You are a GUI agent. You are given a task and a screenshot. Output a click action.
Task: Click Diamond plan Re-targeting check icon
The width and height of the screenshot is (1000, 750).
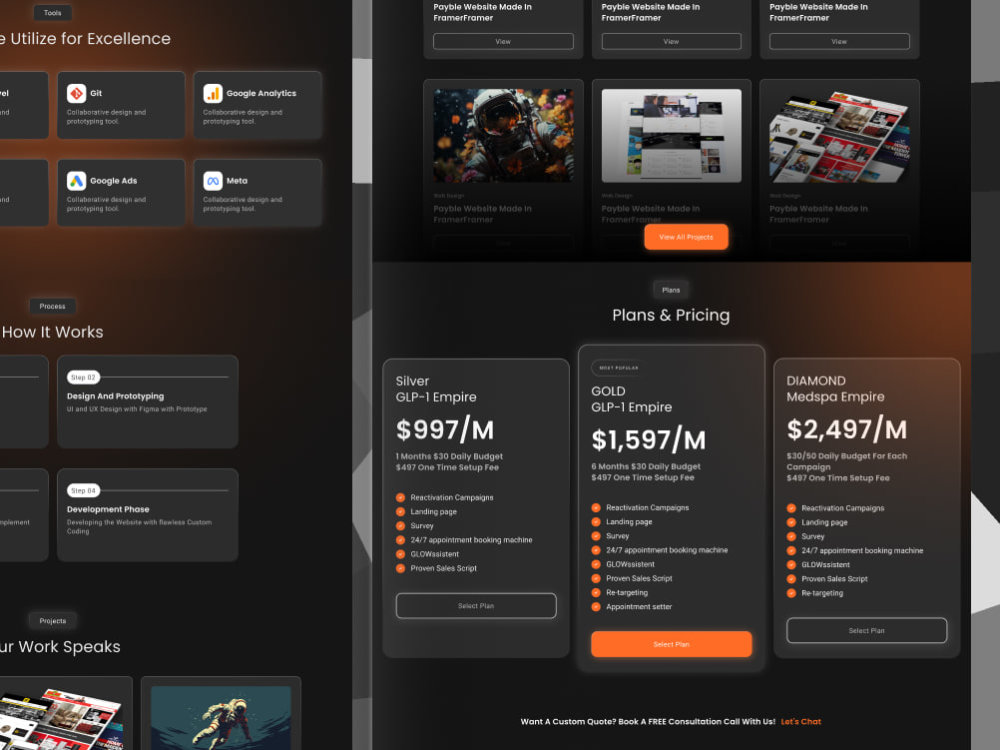[791, 593]
